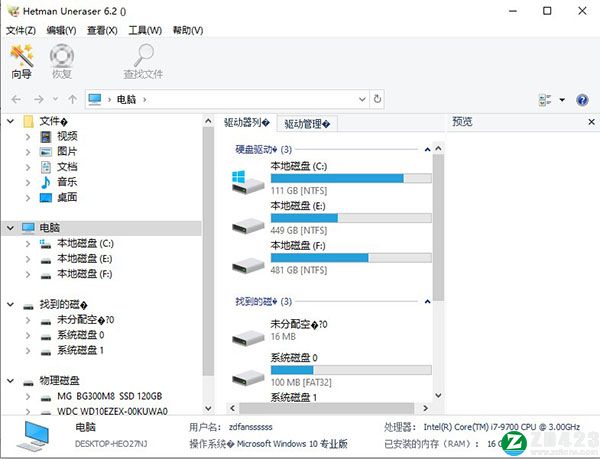
Task: Expand the 视频 tree node
Action: tap(28, 137)
